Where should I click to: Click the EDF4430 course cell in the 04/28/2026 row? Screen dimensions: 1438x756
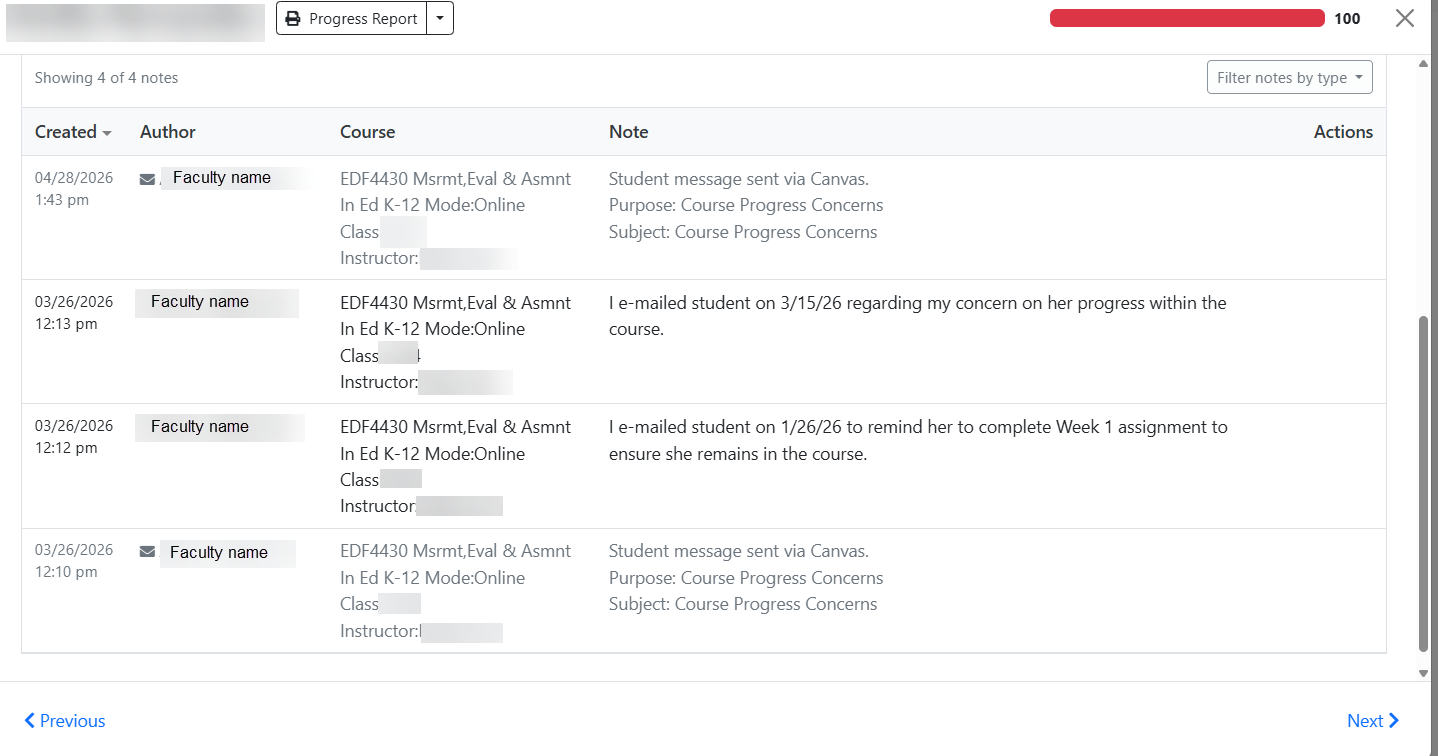coord(456,218)
